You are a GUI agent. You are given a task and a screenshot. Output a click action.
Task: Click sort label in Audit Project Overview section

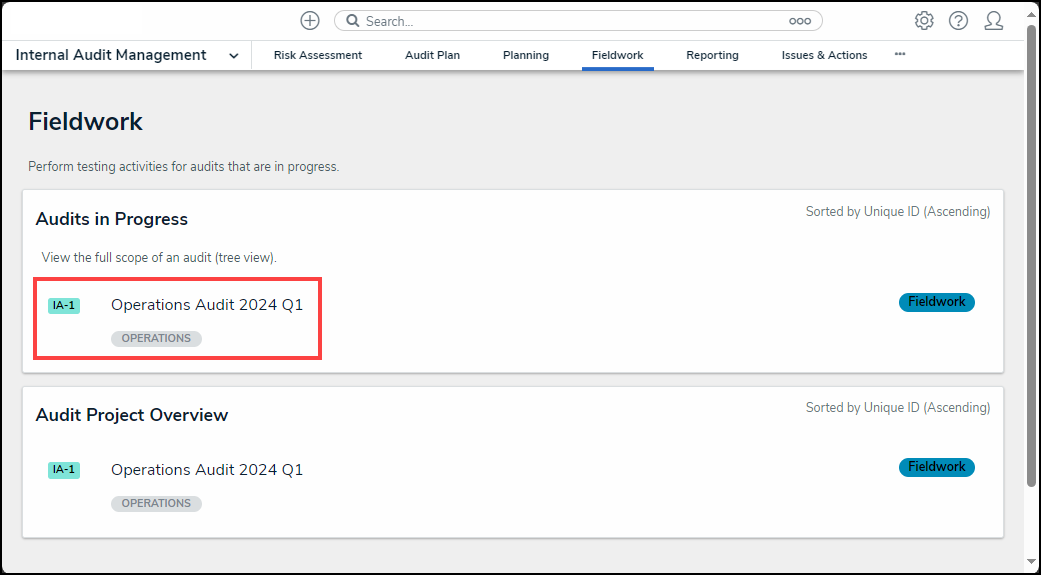(898, 407)
